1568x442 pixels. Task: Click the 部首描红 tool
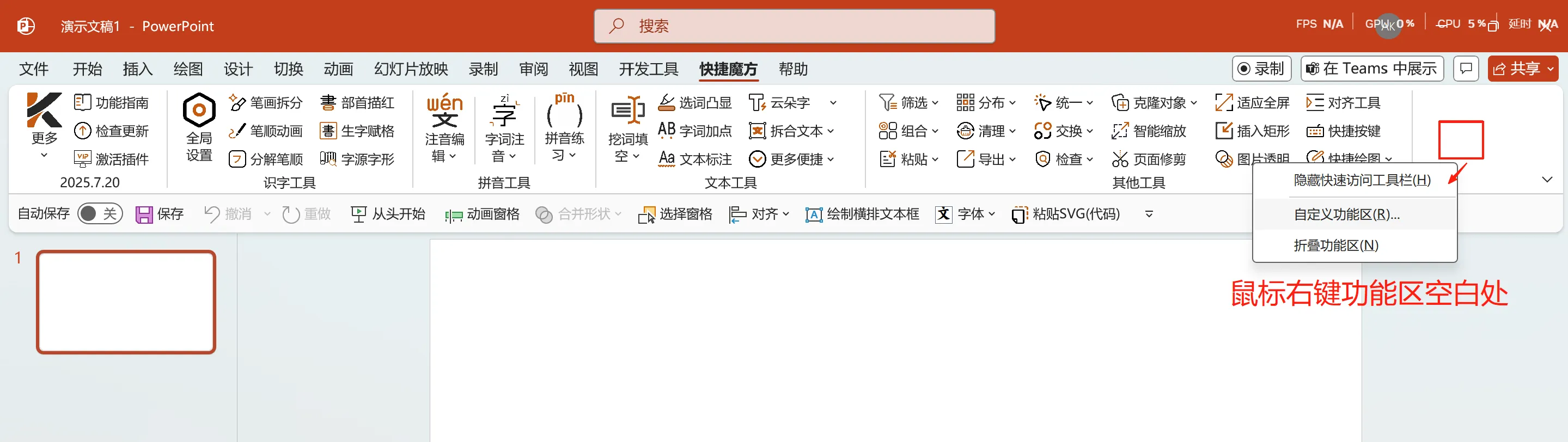click(357, 103)
